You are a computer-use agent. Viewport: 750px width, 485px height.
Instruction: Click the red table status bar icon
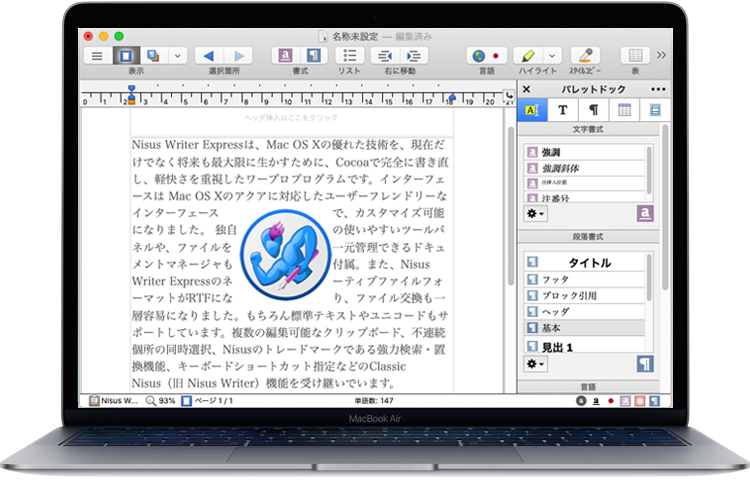640,401
